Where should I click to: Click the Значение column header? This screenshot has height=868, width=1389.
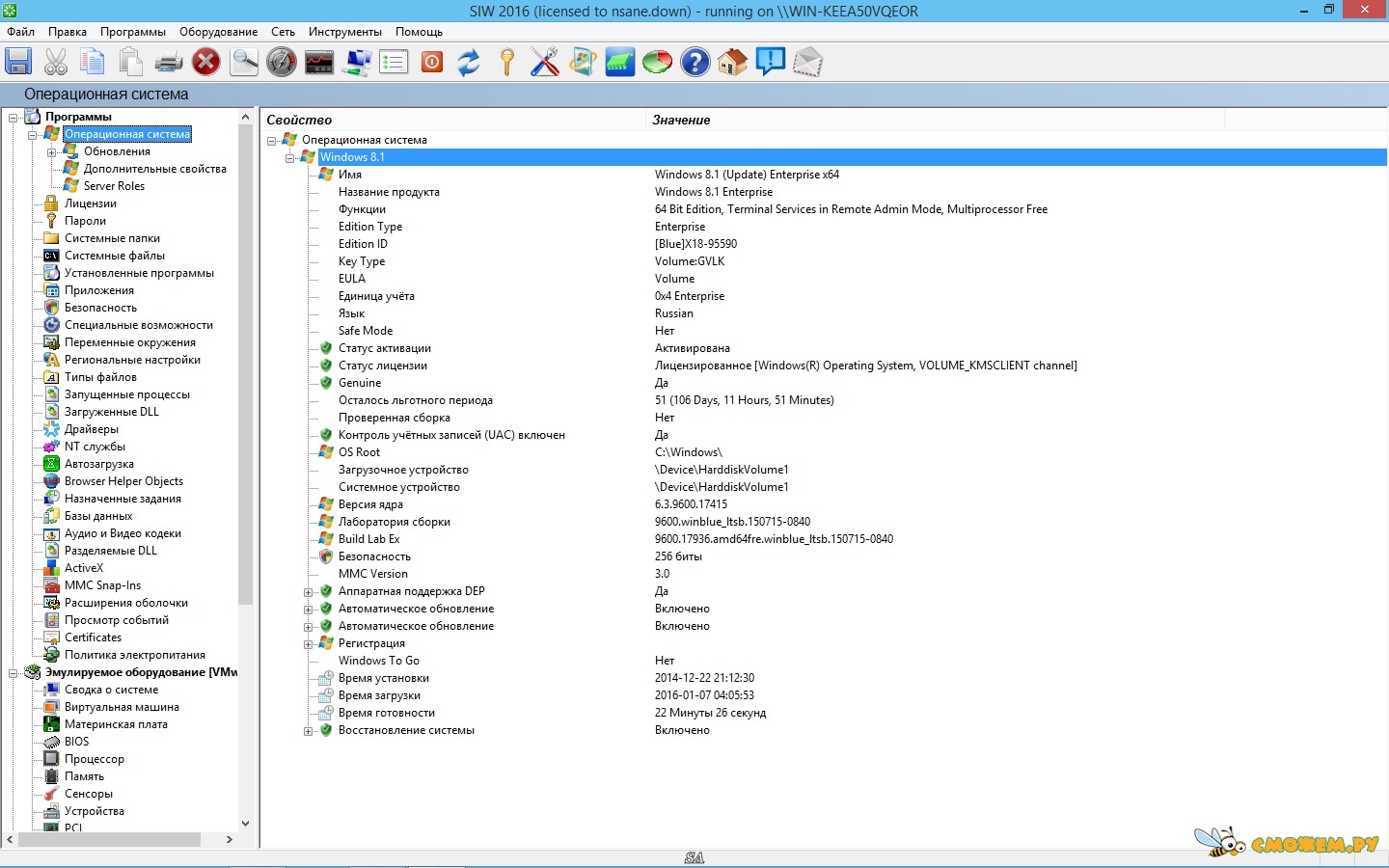point(935,120)
